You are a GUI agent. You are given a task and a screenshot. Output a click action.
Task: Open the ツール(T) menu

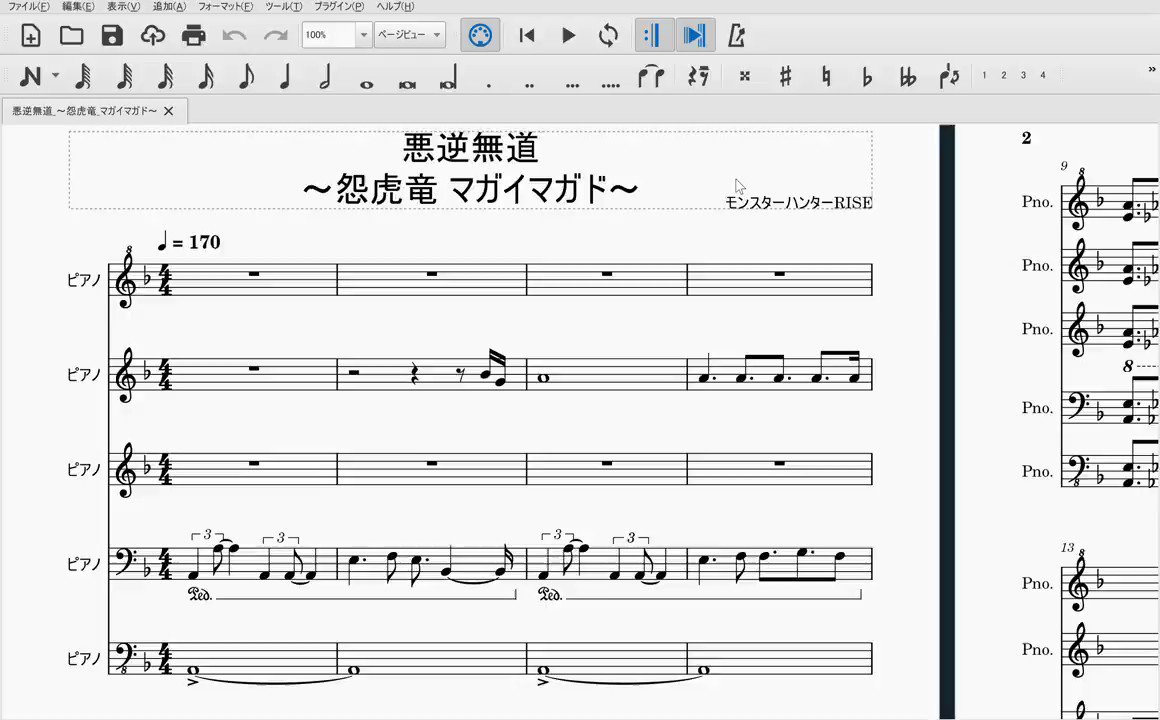coord(284,6)
